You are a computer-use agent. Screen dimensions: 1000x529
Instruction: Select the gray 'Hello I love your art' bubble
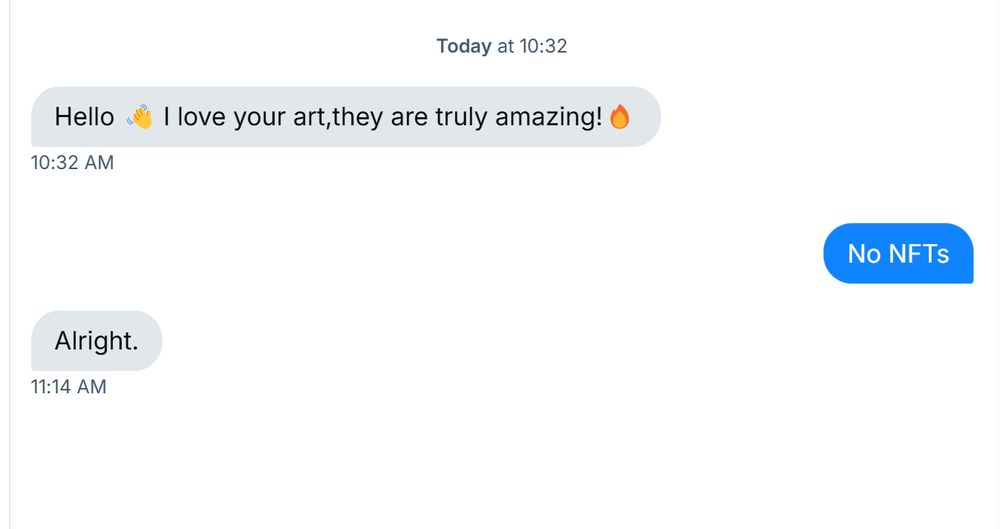[346, 117]
